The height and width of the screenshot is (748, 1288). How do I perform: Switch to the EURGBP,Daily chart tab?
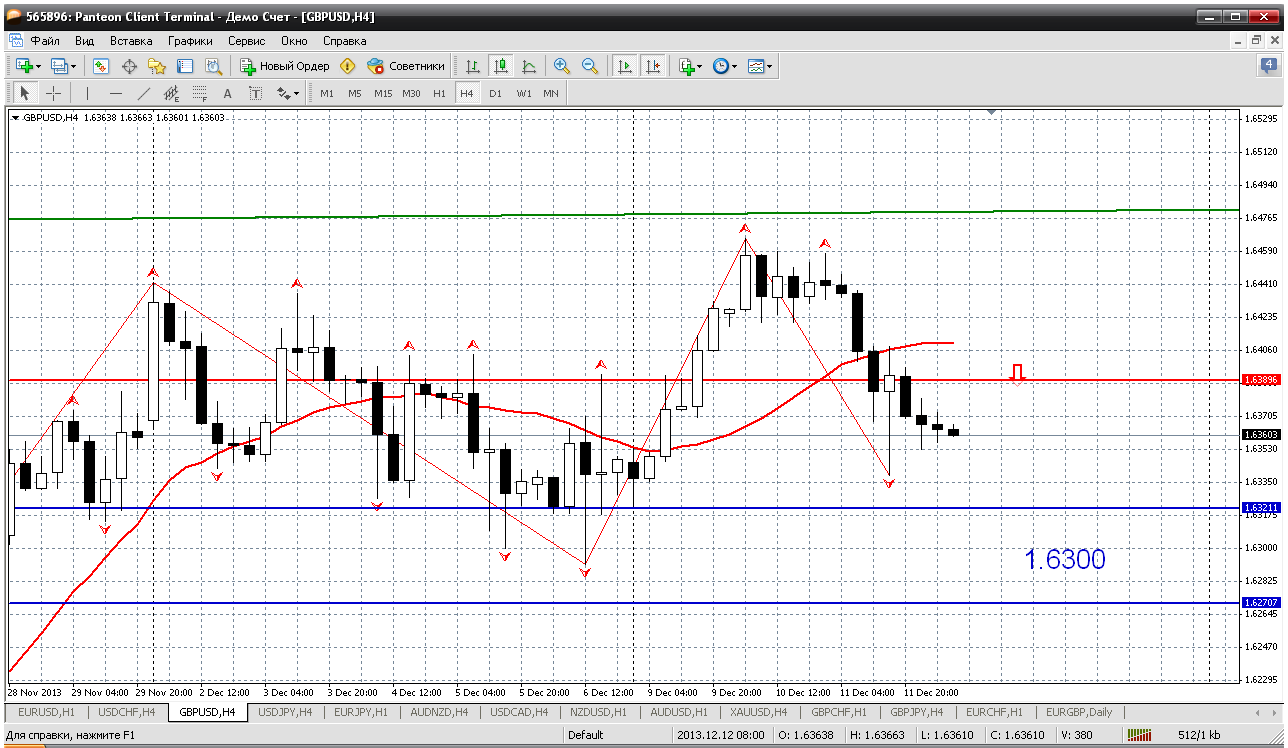coord(1079,712)
